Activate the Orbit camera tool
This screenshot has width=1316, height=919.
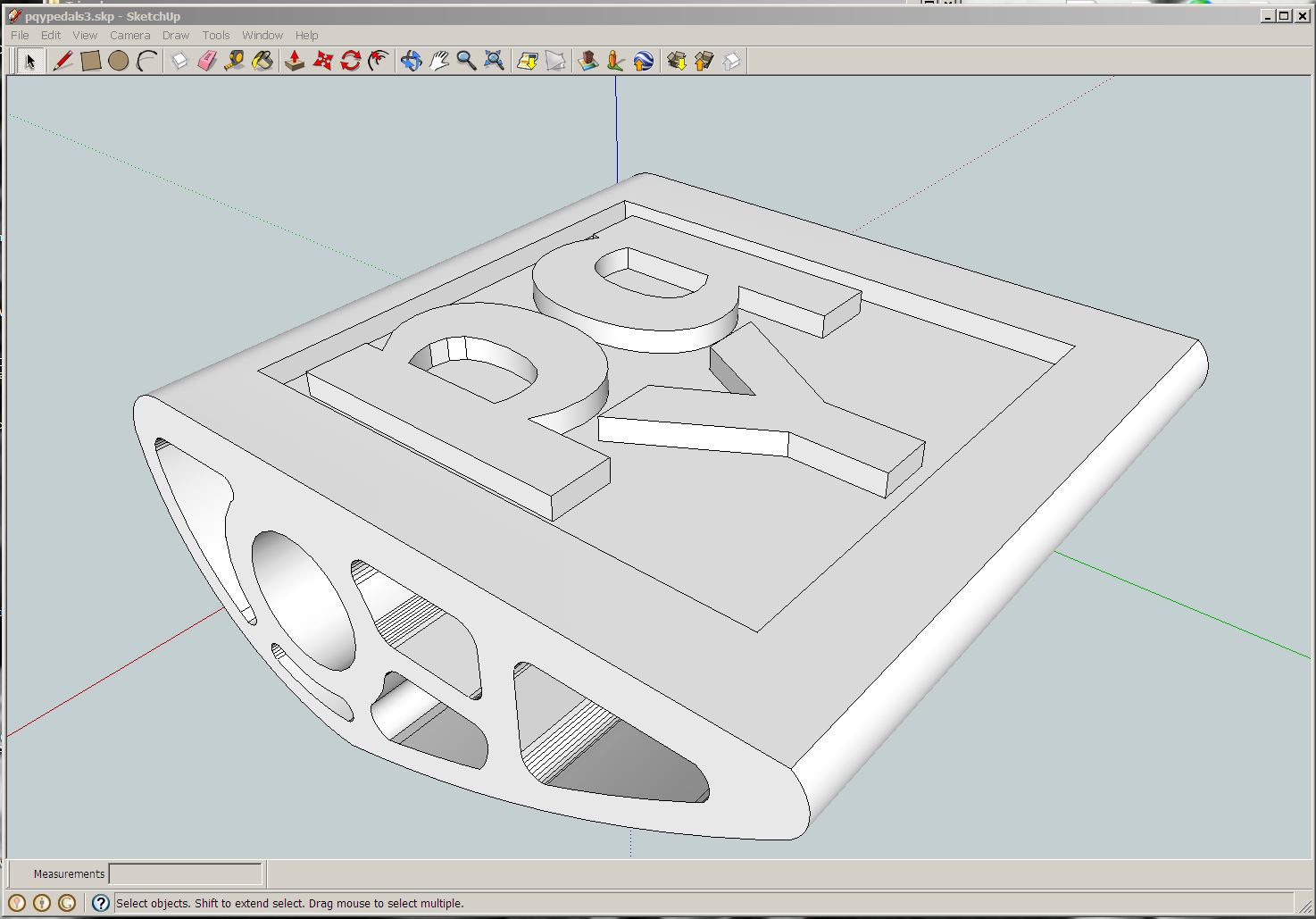tap(411, 61)
